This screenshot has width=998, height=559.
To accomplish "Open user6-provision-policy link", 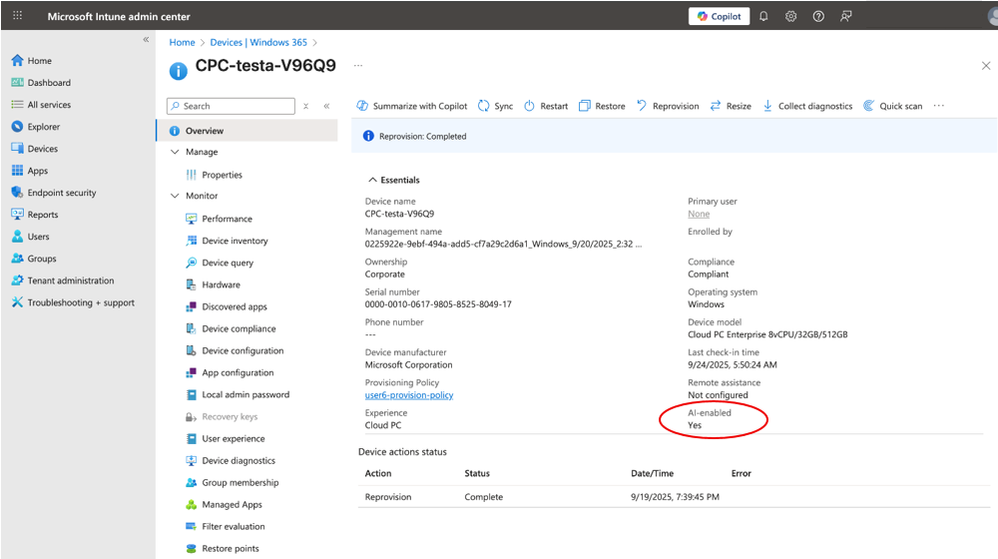I will point(409,395).
